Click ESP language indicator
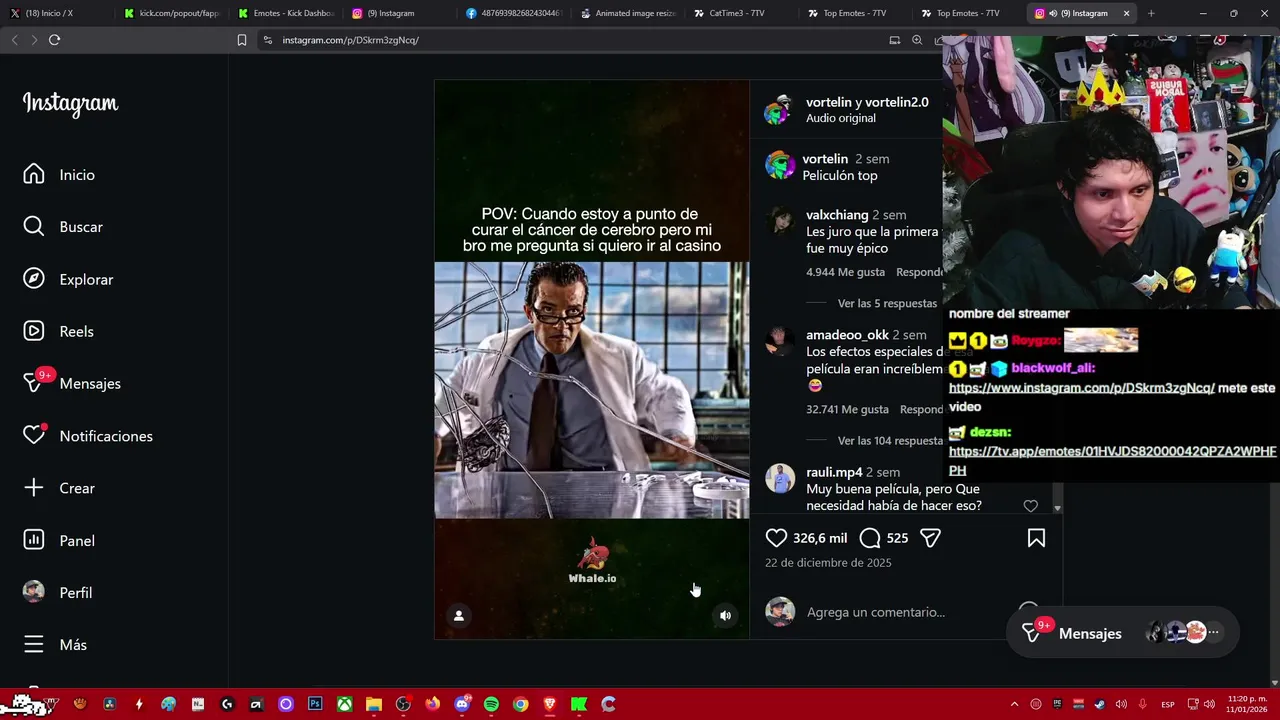The height and width of the screenshot is (720, 1280). pos(1168,704)
